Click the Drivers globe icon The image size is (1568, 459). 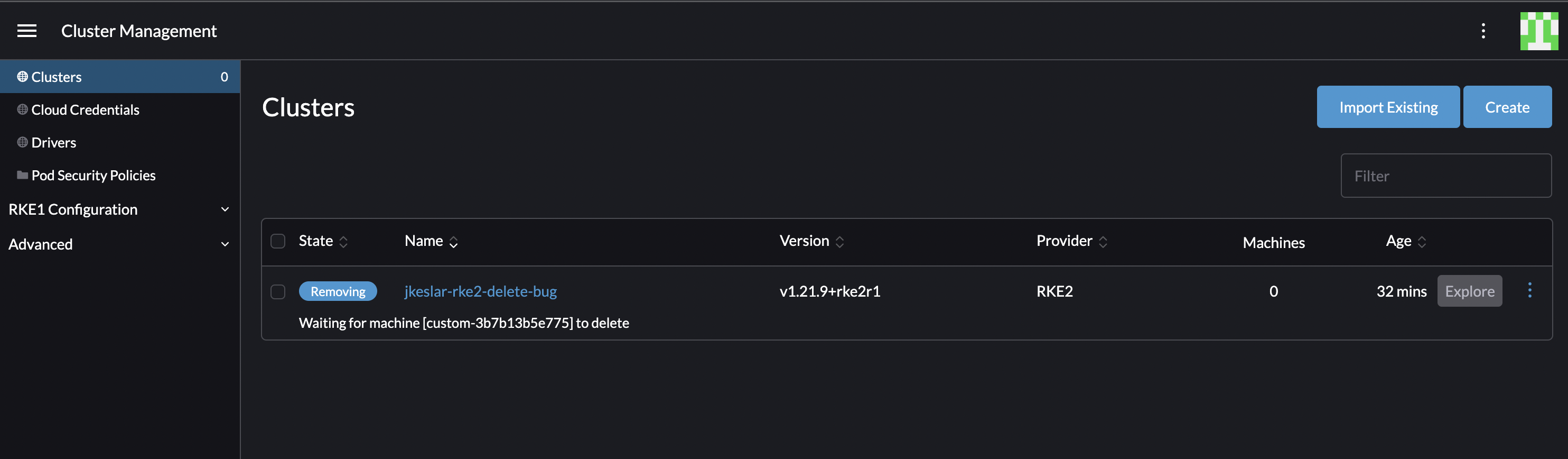click(x=21, y=142)
